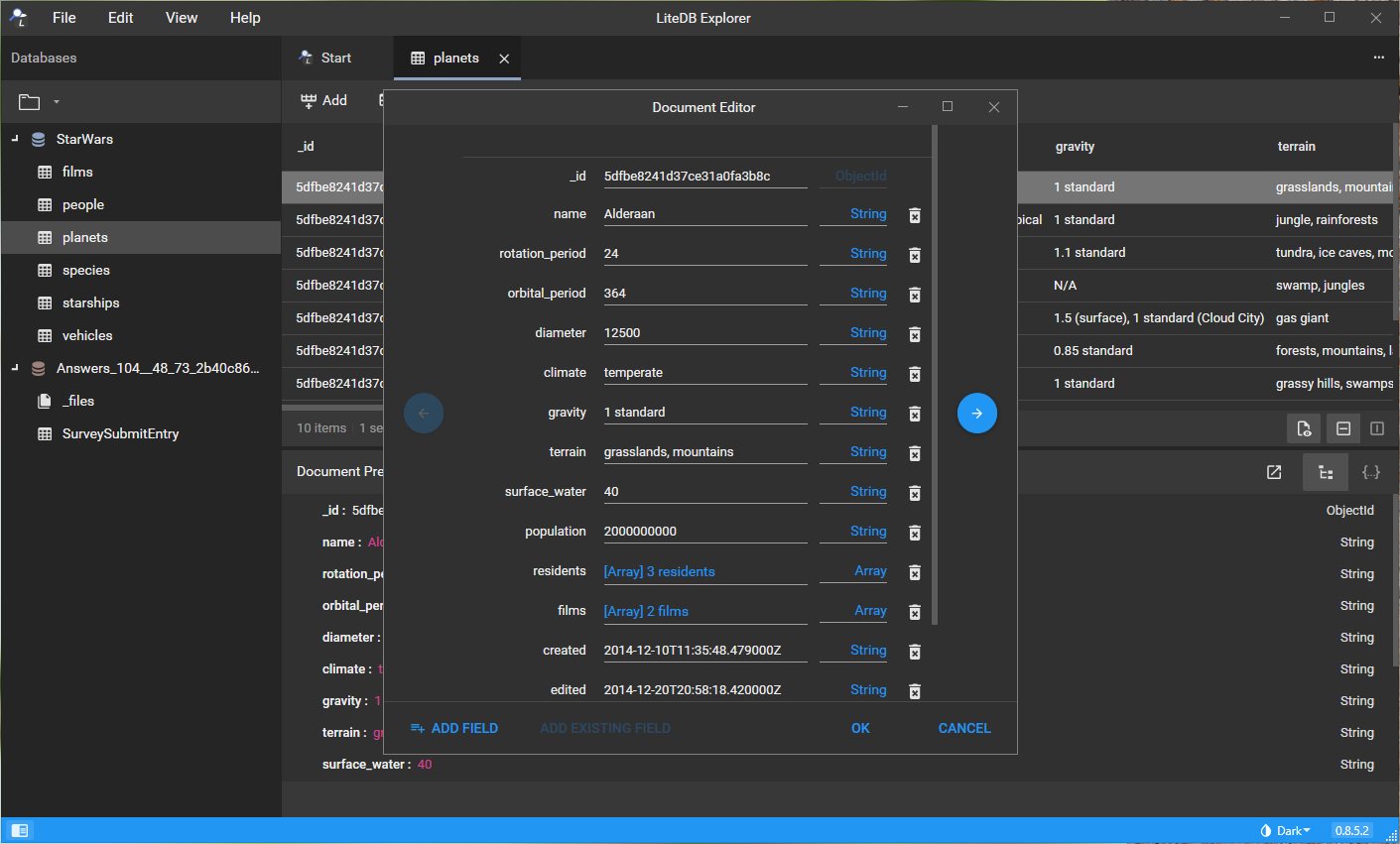1400x844 pixels.
Task: Open the 3 residents array link
Action: click(x=659, y=571)
